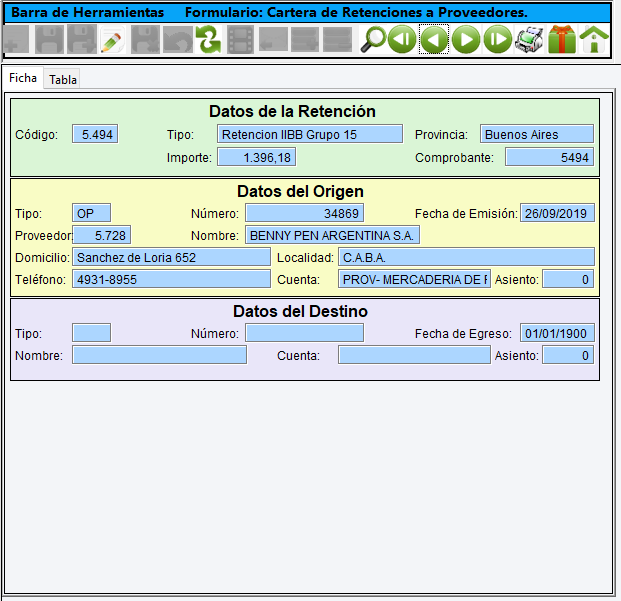
Task: Click the Comprobante field 5494
Action: (x=549, y=157)
